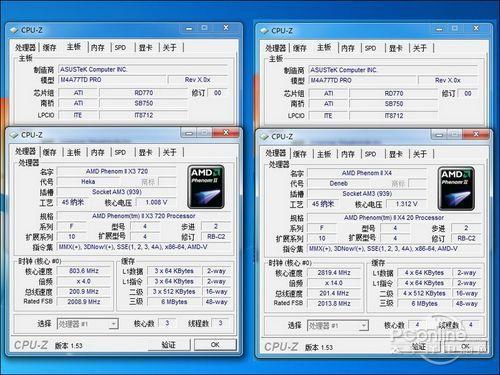Open SPD tab in Deneb X4 window

(x=371, y=154)
